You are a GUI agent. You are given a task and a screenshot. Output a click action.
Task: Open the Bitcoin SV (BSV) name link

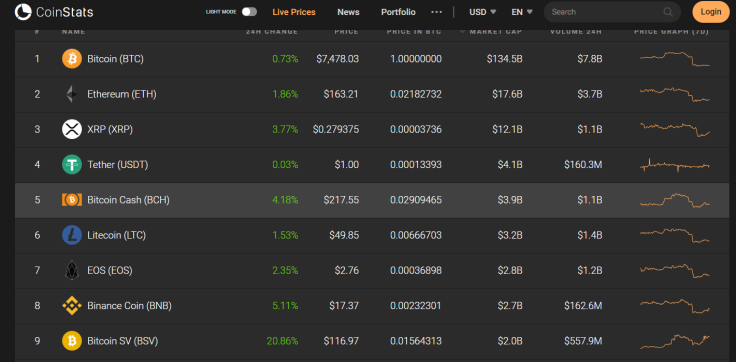click(x=123, y=341)
